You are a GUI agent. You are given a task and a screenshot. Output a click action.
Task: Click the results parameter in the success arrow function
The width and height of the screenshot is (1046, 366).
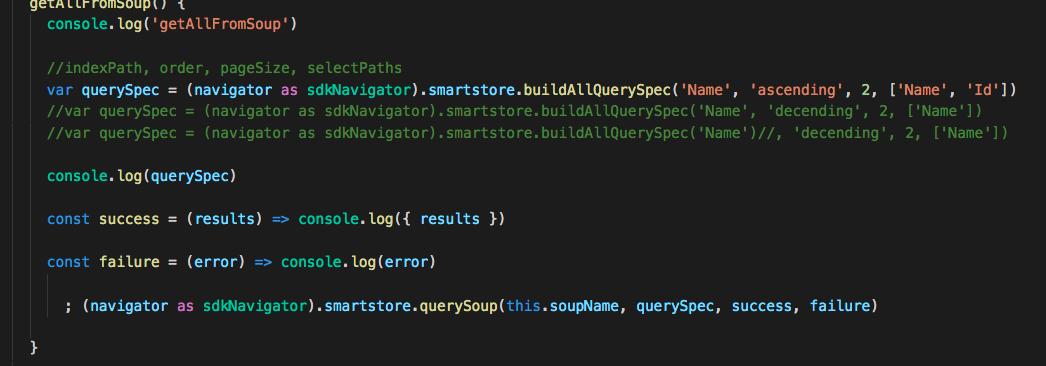tap(219, 219)
